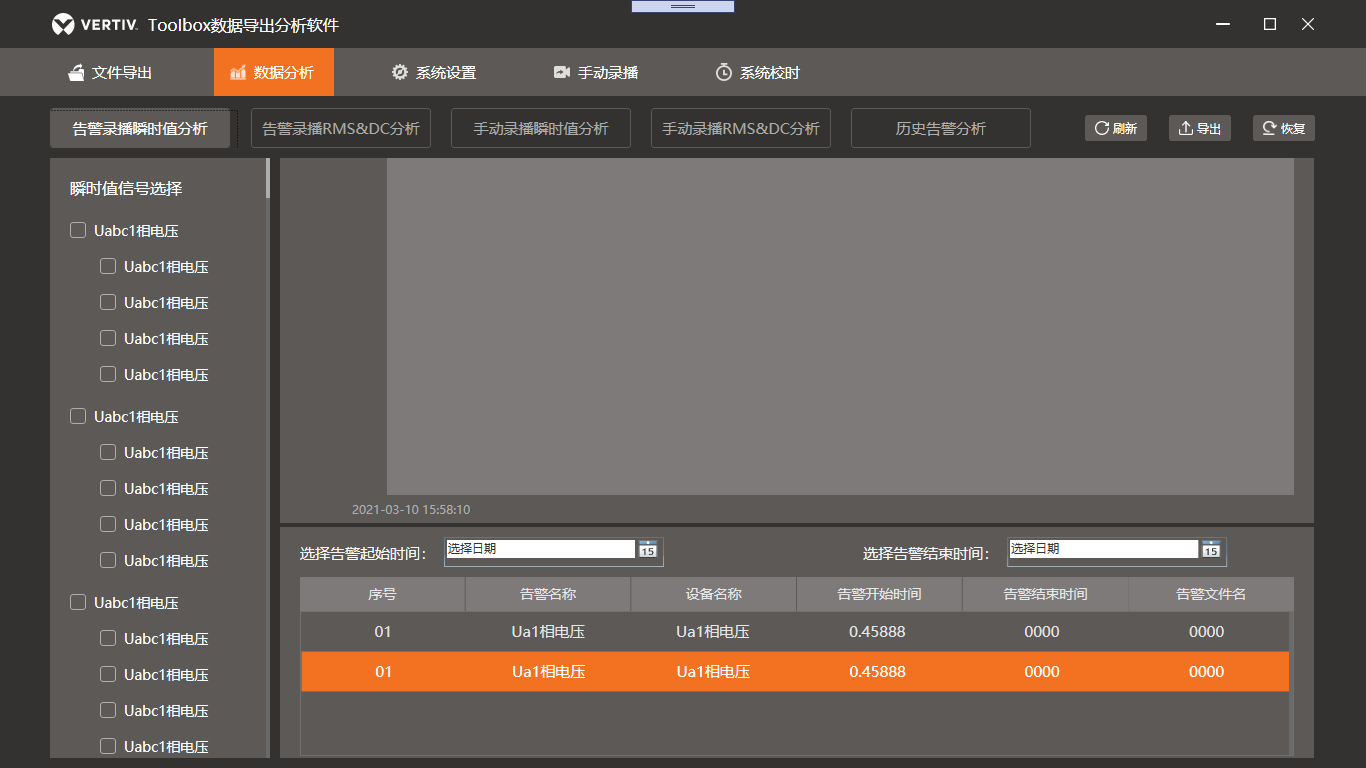1366x768 pixels.
Task: Click the 告警文件名 column header
Action: [x=1211, y=594]
